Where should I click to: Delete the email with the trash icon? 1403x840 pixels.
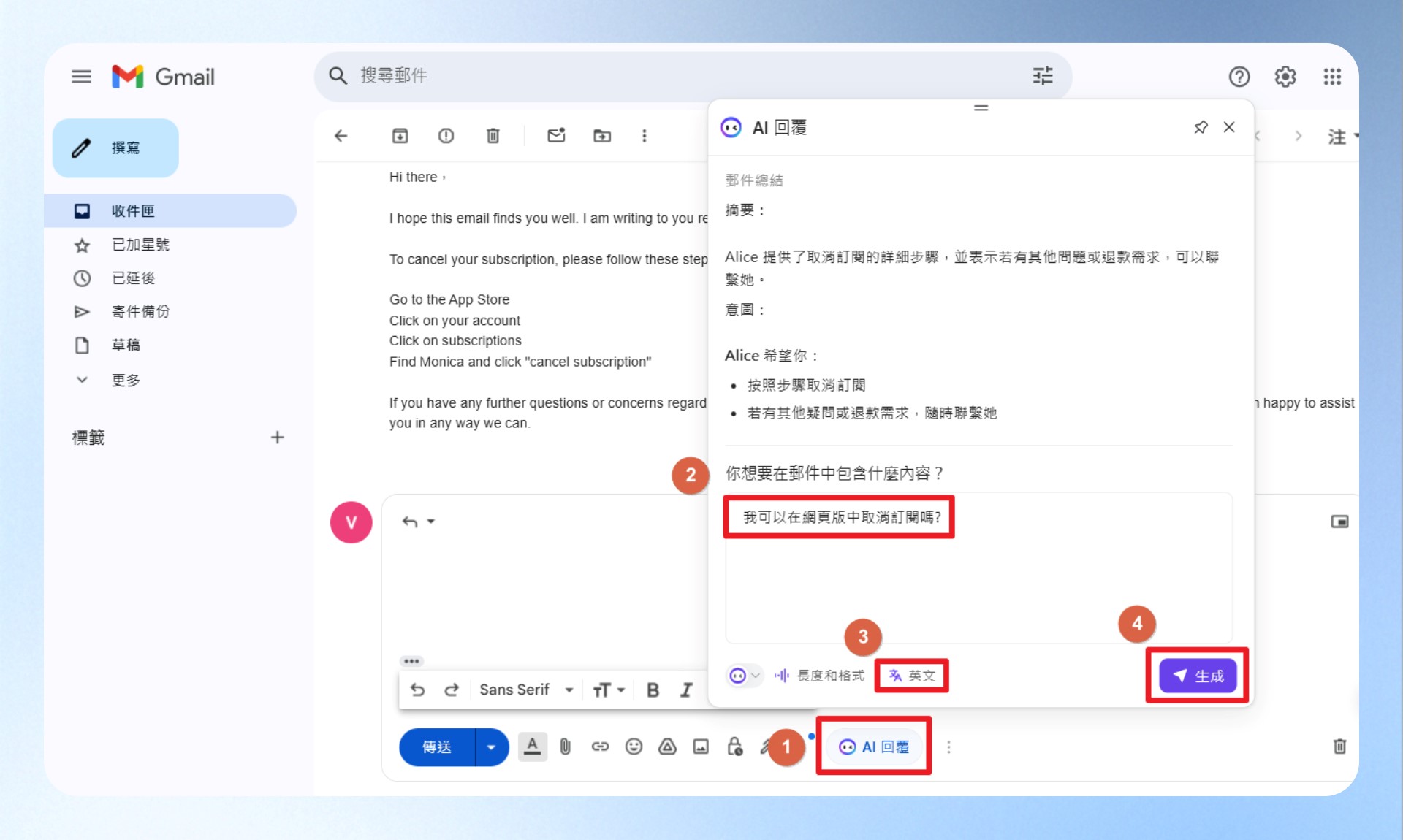pyautogui.click(x=493, y=136)
